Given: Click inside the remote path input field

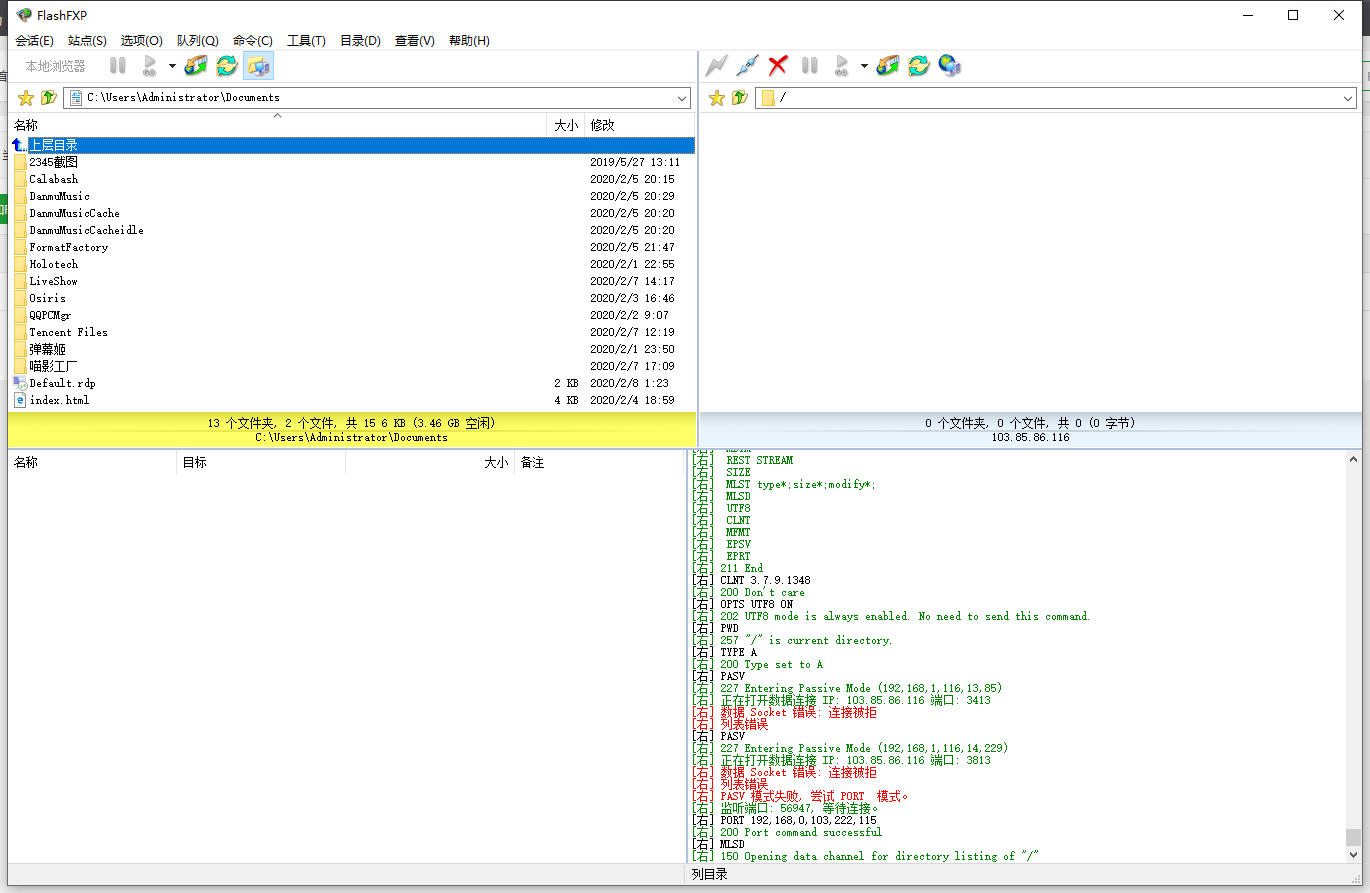Looking at the screenshot, I should 1058,98.
